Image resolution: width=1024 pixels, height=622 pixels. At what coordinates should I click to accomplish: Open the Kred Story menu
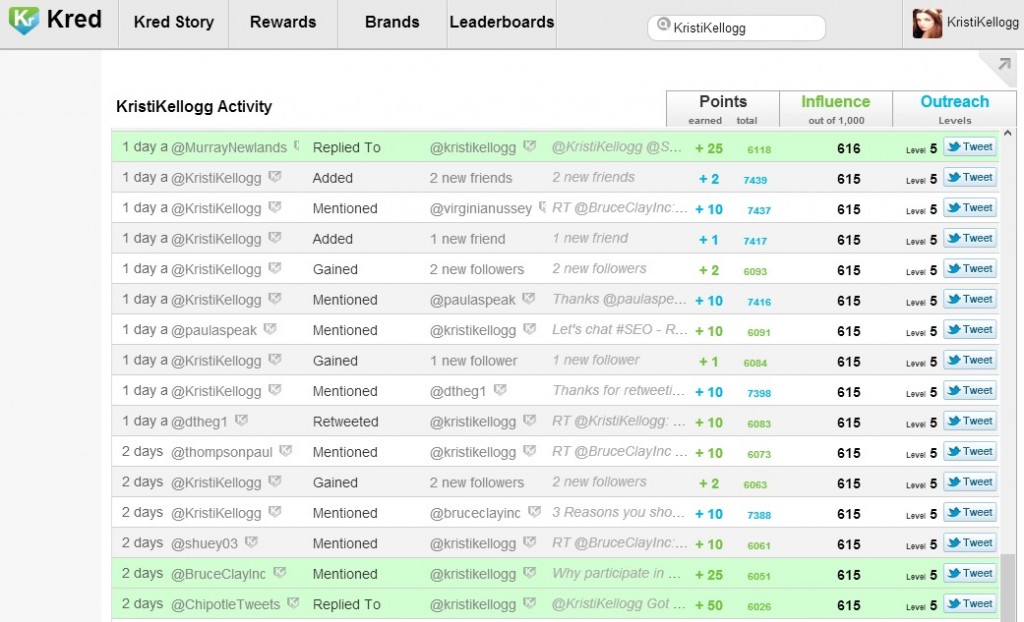(173, 22)
